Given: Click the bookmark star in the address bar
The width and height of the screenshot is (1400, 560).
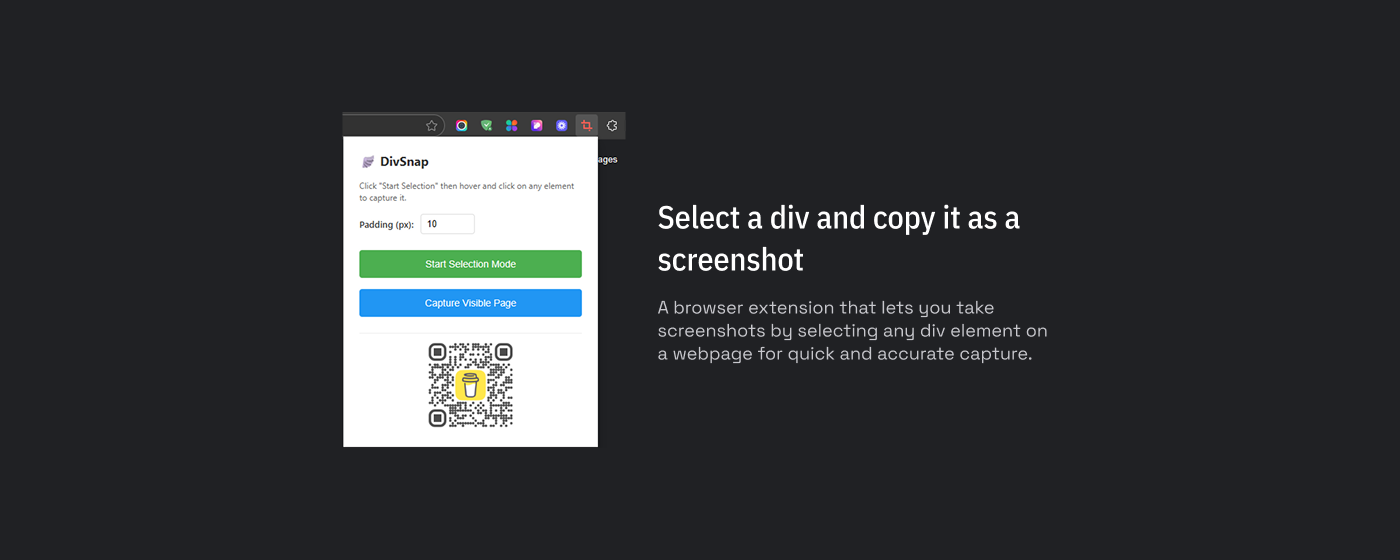Looking at the screenshot, I should coord(432,126).
